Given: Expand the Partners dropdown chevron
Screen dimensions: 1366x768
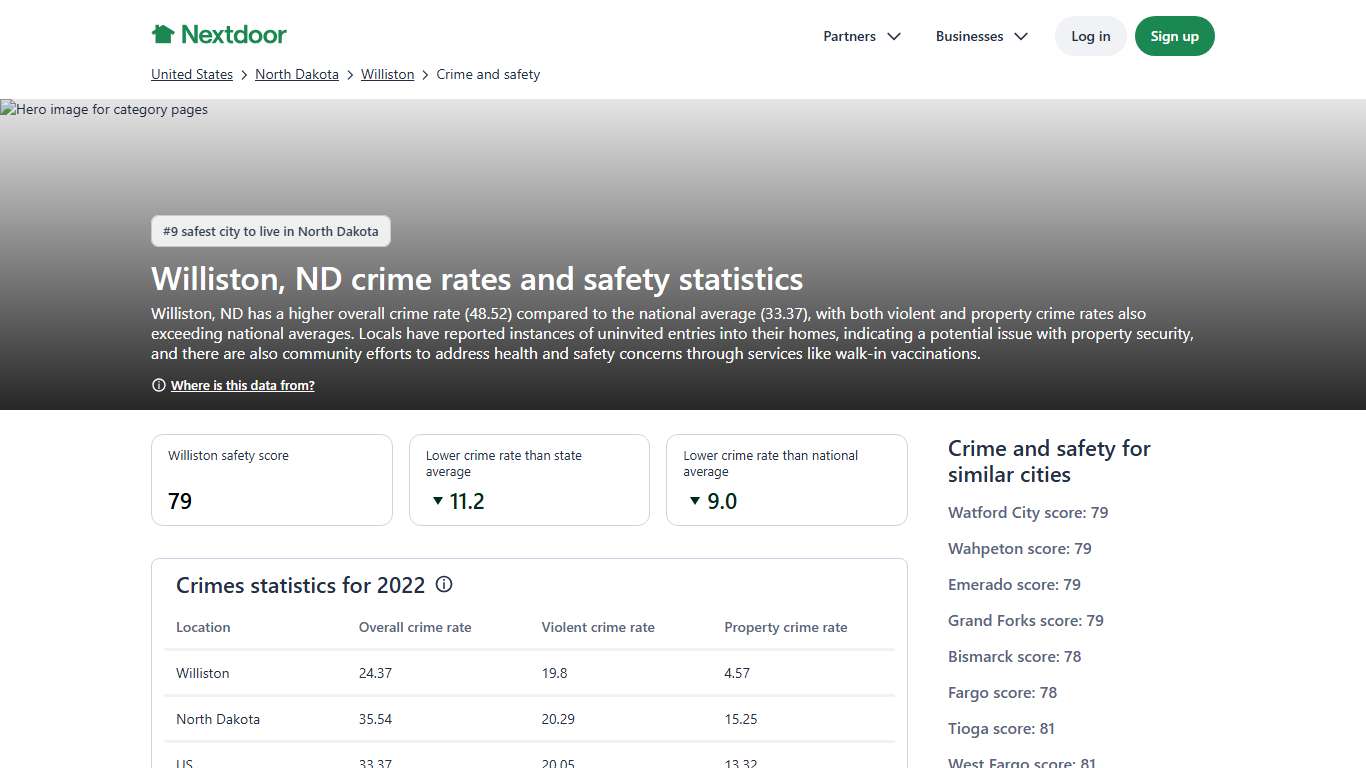Looking at the screenshot, I should tap(893, 36).
